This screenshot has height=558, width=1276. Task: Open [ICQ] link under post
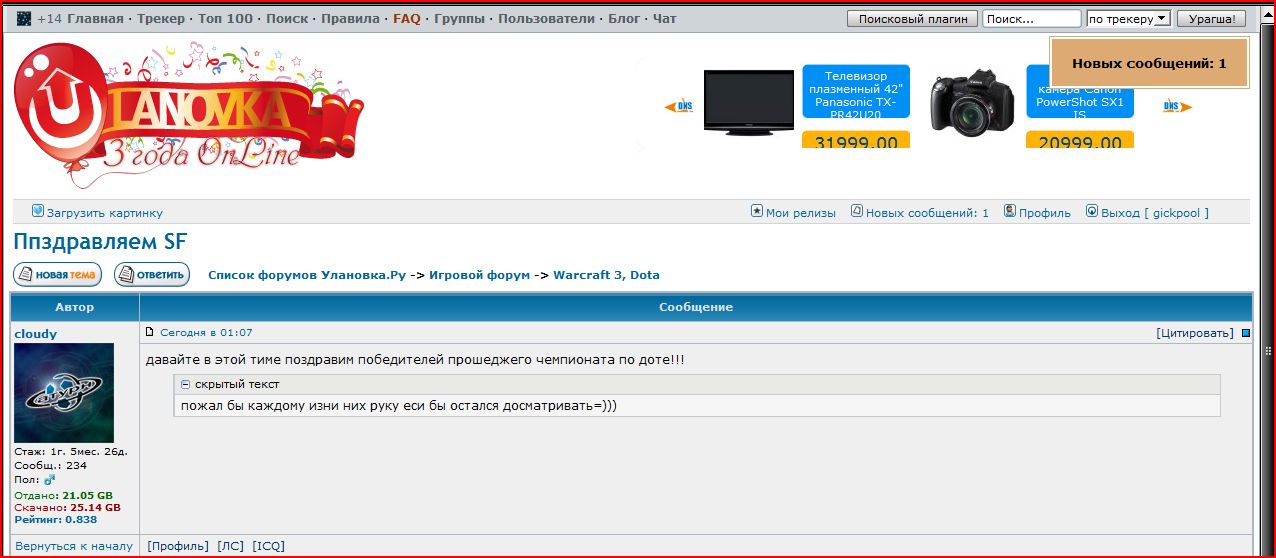point(269,546)
